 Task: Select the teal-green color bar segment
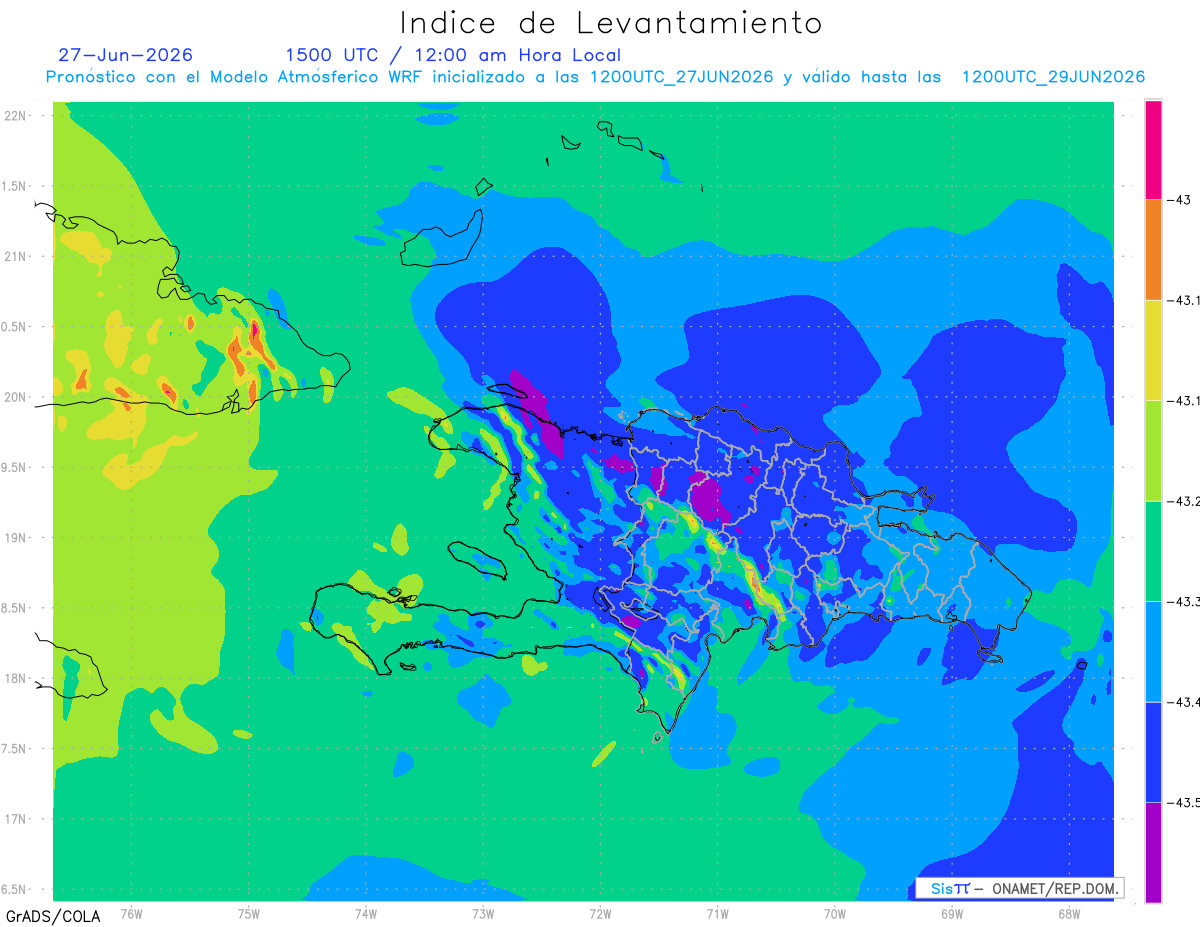coord(1153,551)
